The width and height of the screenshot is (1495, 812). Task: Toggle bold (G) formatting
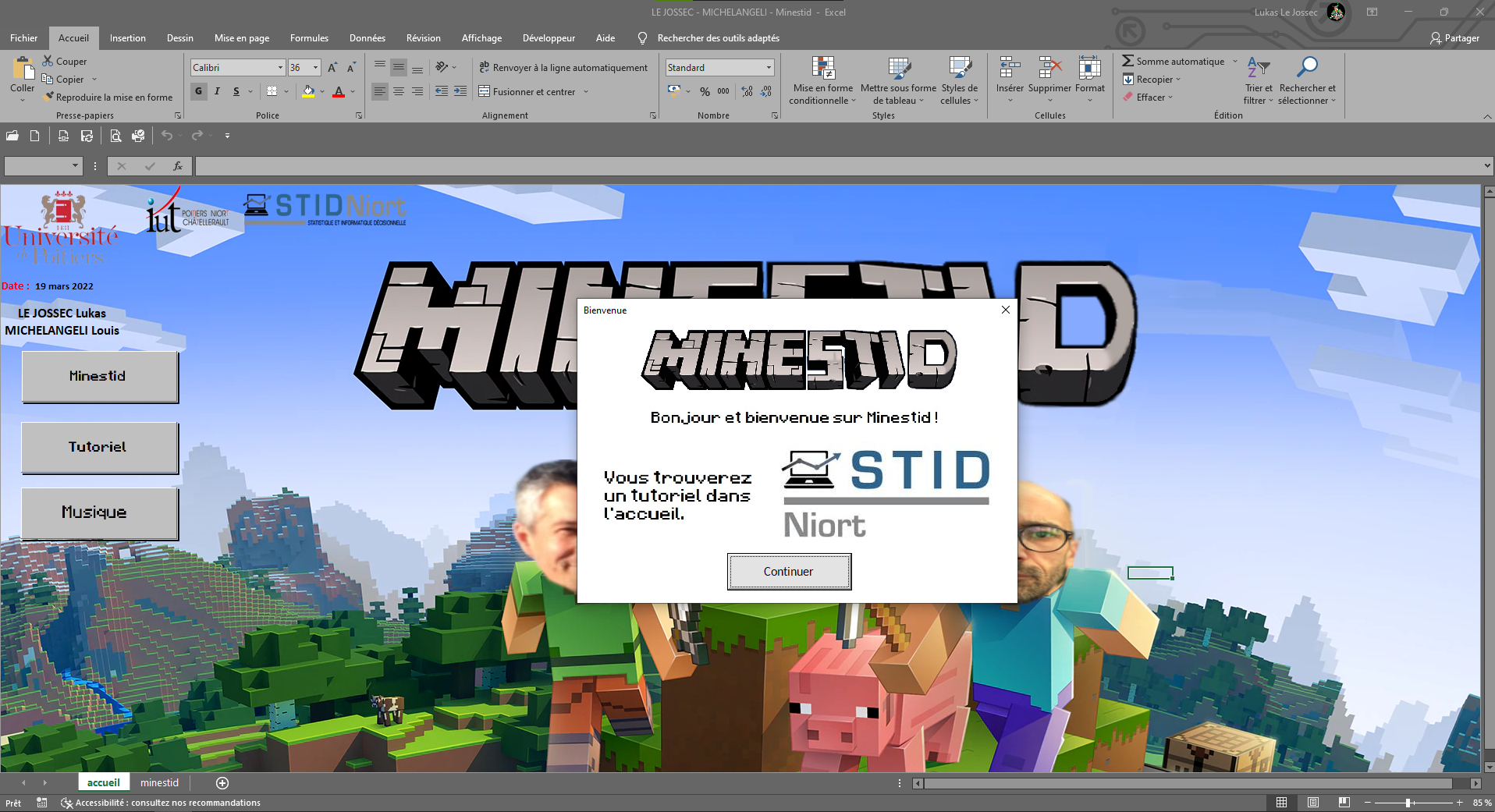tap(199, 91)
